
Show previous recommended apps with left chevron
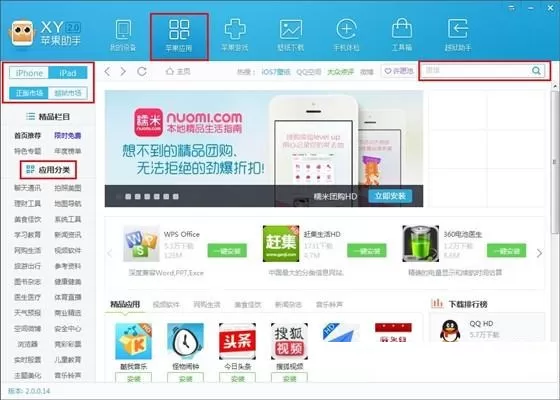point(110,253)
